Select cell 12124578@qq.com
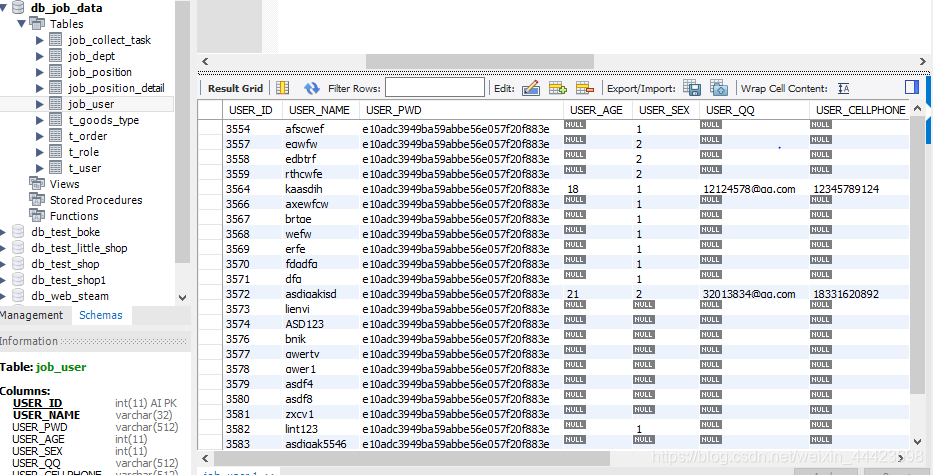 point(754,189)
